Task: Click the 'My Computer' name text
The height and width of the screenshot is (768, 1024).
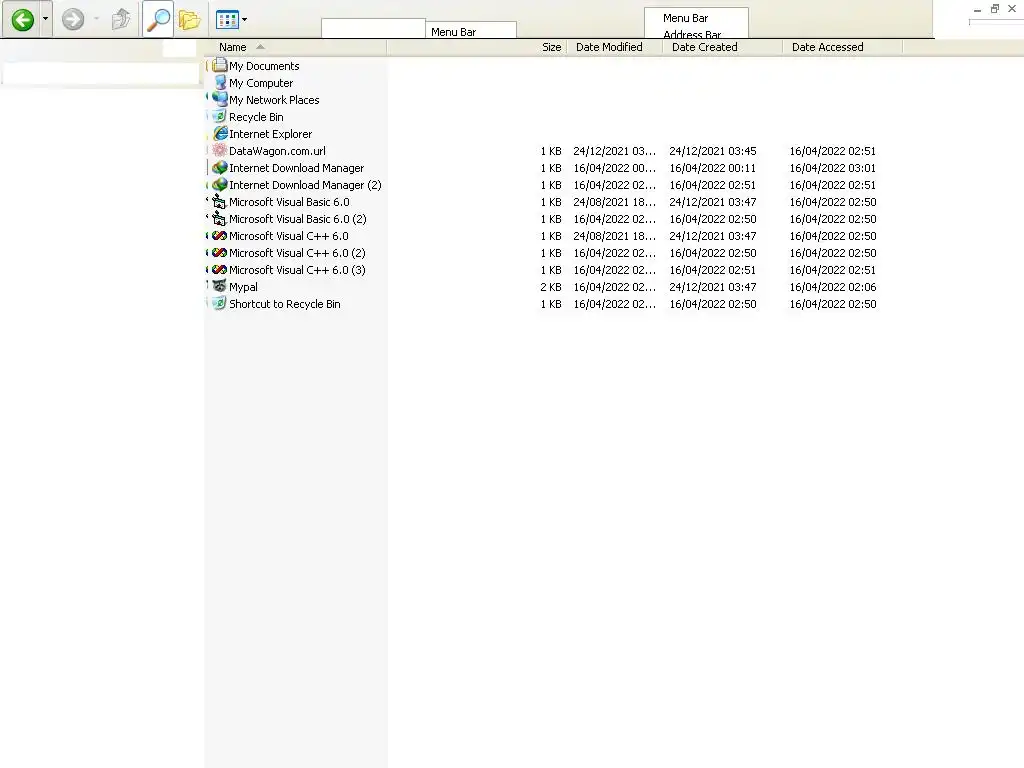Action: point(261,83)
